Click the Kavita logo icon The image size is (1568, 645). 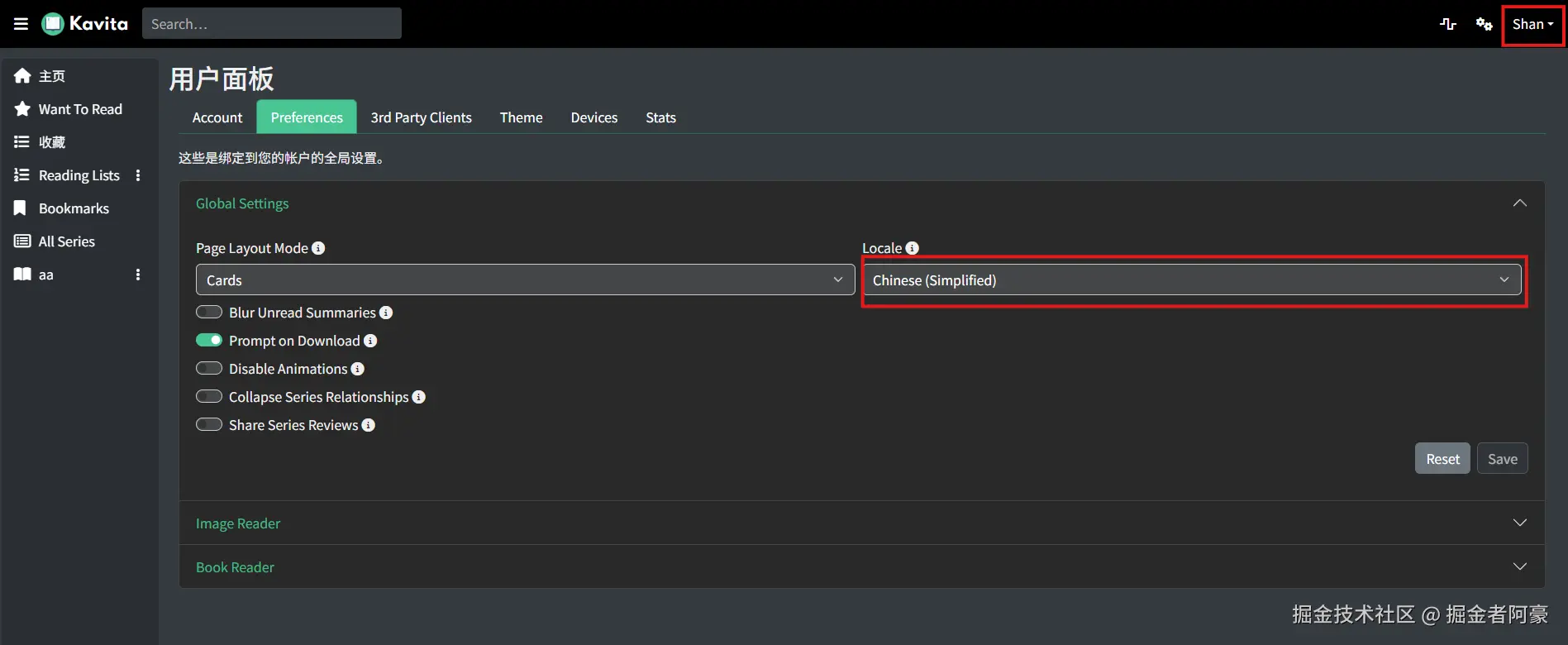click(x=53, y=24)
